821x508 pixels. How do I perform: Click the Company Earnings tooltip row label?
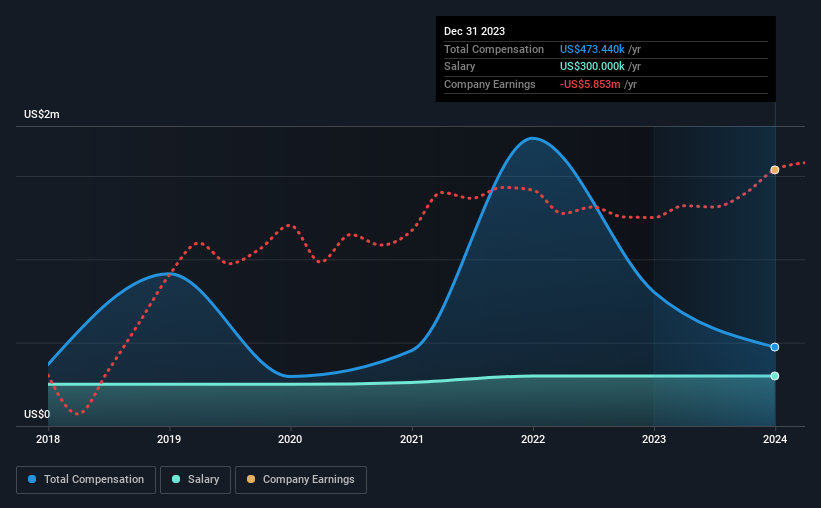[490, 84]
